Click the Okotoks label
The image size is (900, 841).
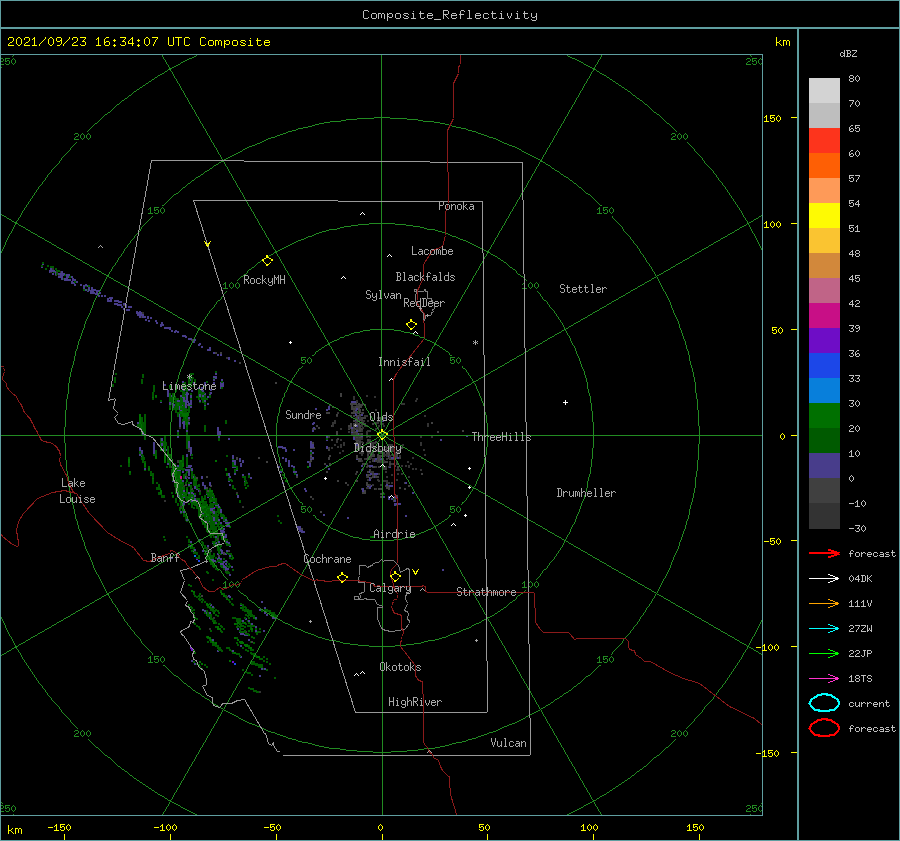[x=400, y=667]
